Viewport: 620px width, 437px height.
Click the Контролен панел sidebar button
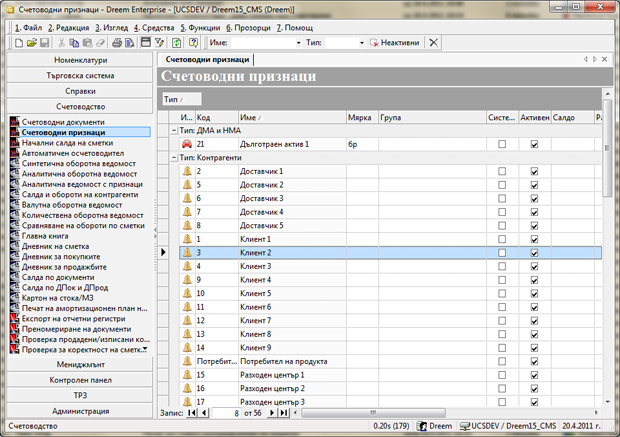(80, 380)
